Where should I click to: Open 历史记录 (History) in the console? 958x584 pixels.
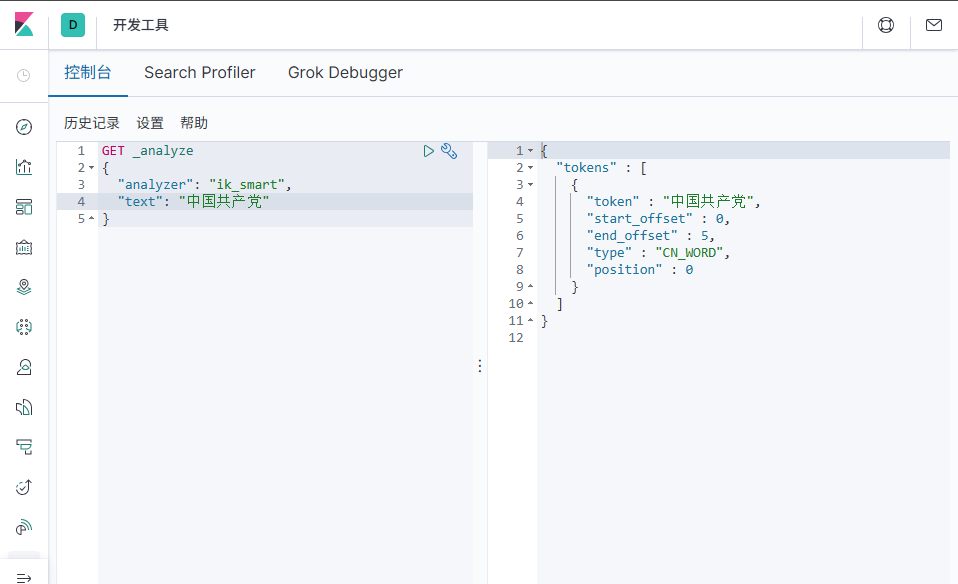[92, 123]
